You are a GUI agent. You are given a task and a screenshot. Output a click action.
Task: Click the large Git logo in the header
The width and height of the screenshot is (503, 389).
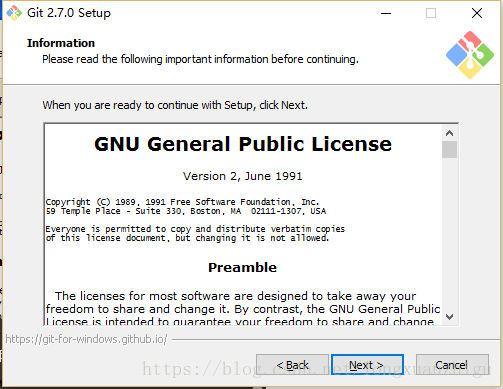470,55
